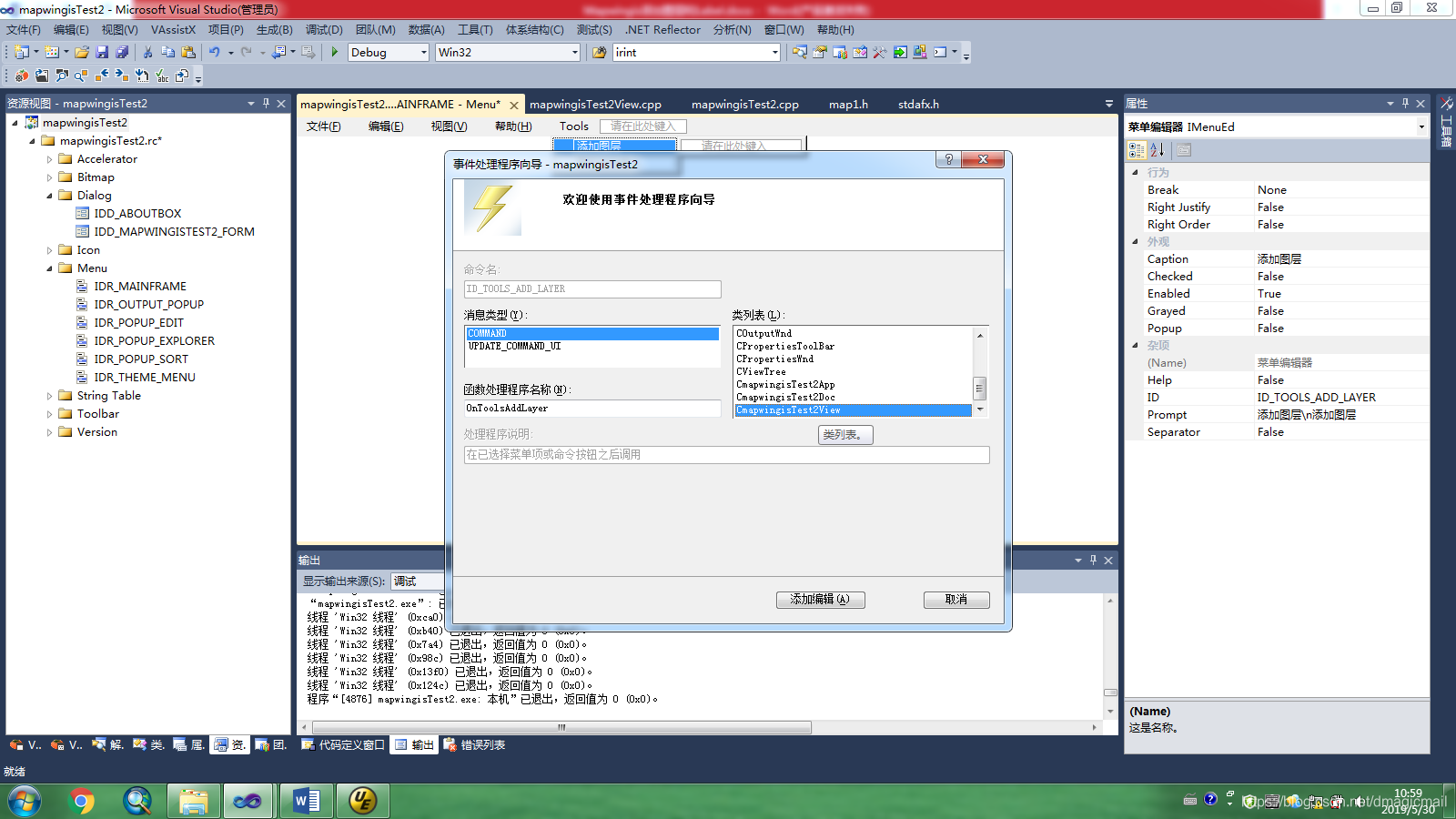1456x819 pixels.
Task: Click the Alphabetical sort icon in Properties panel
Action: (x=1157, y=150)
